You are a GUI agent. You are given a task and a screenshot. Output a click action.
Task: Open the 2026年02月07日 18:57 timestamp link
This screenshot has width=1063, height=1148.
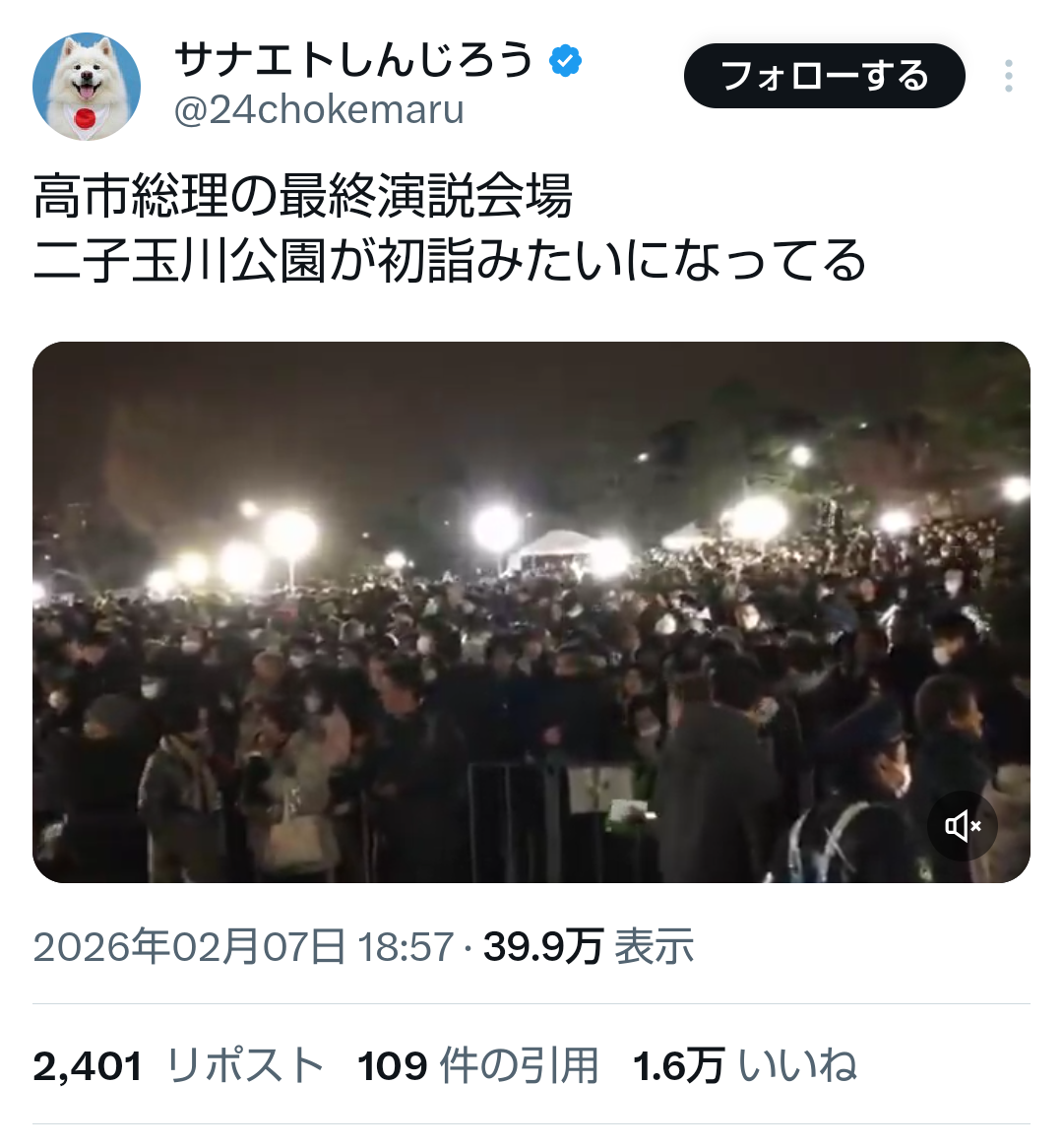tap(244, 947)
